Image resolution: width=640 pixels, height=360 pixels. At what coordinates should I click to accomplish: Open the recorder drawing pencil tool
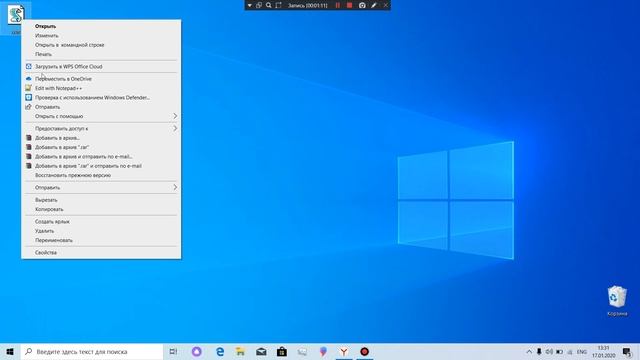coord(374,5)
